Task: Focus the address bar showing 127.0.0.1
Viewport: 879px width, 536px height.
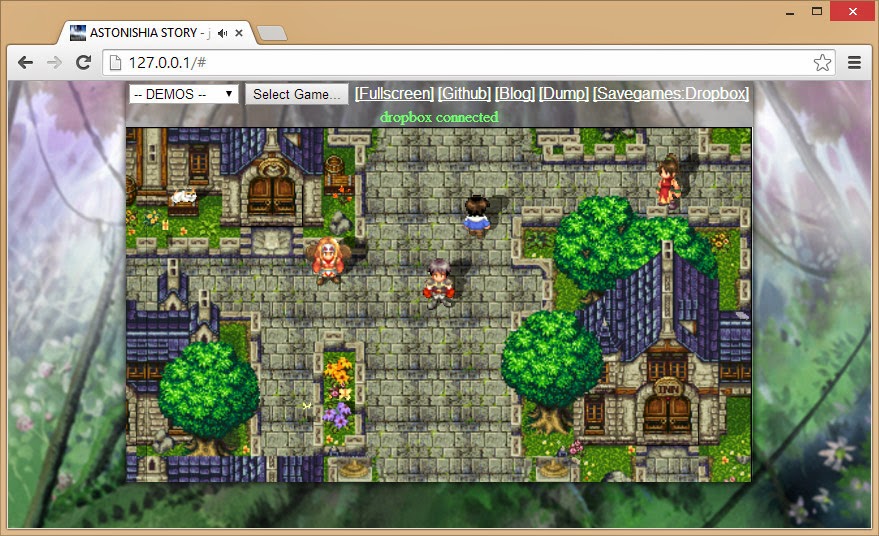Action: pyautogui.click(x=450, y=63)
